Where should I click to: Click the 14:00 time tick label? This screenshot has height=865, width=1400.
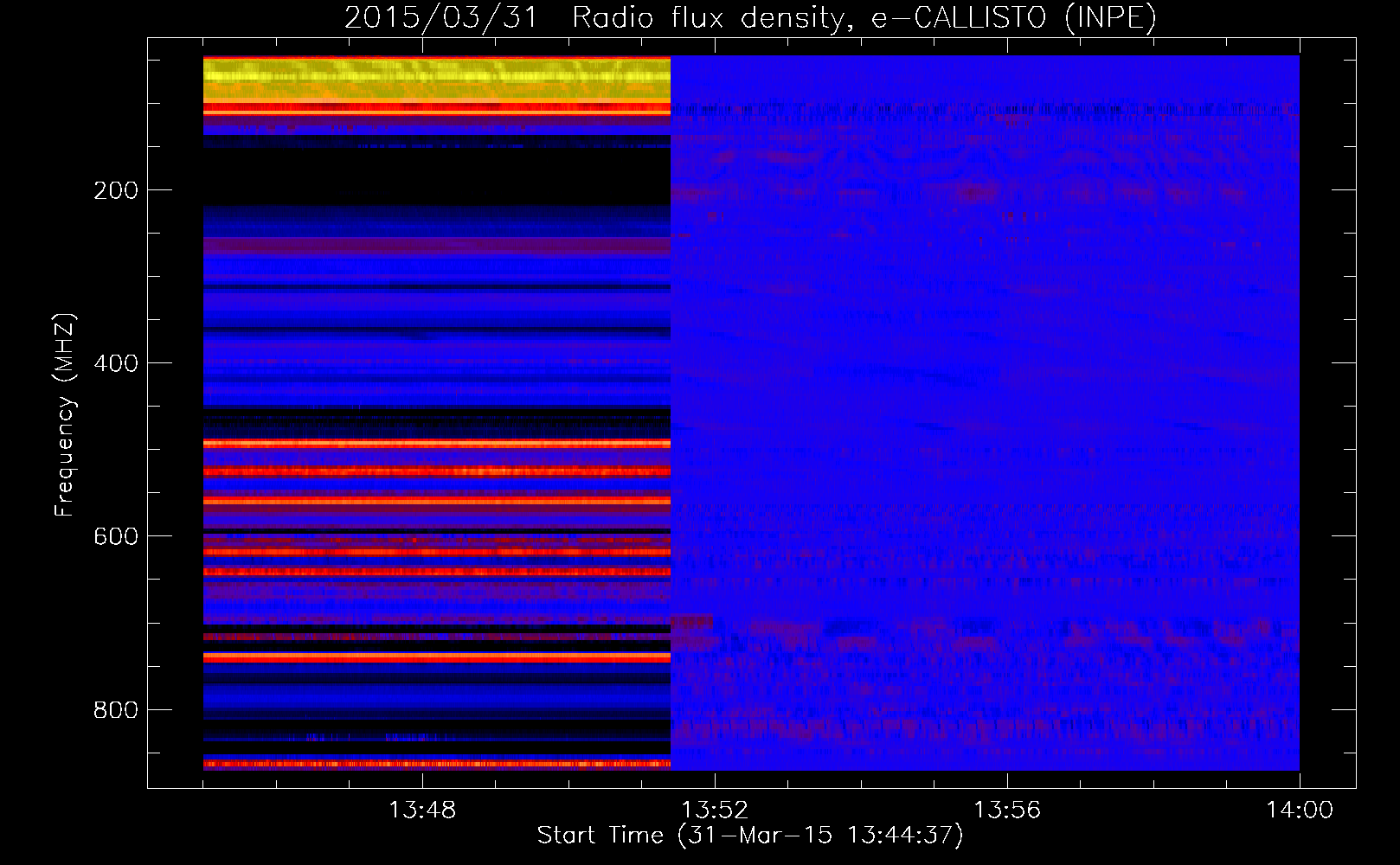[1300, 810]
